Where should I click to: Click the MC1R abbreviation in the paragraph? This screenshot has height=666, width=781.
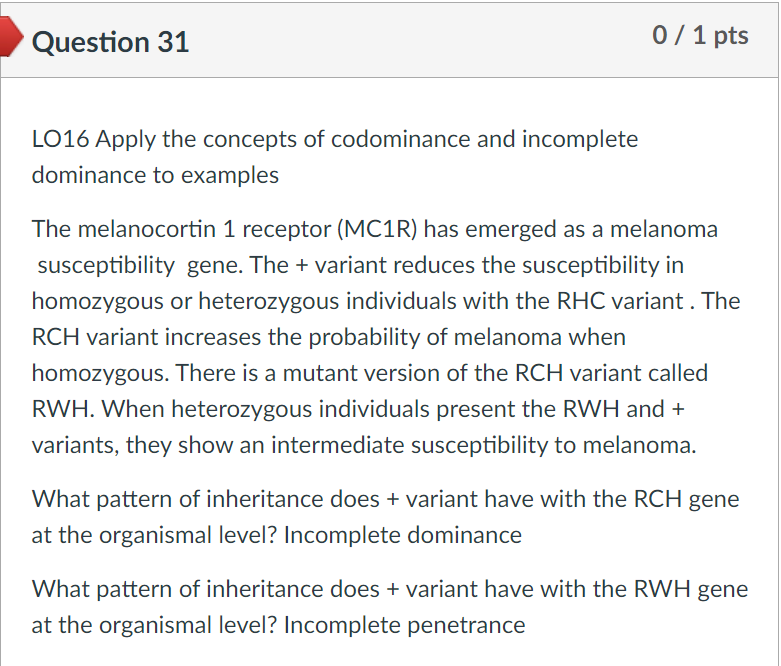(377, 230)
